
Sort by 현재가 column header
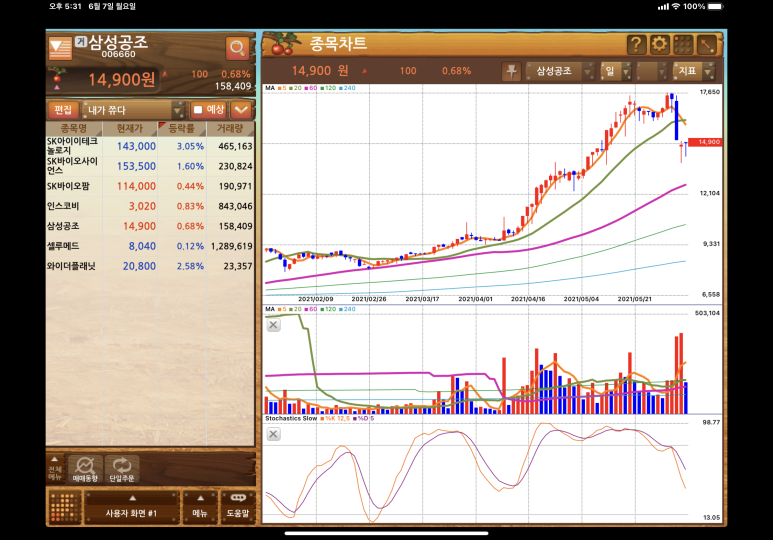click(x=130, y=129)
